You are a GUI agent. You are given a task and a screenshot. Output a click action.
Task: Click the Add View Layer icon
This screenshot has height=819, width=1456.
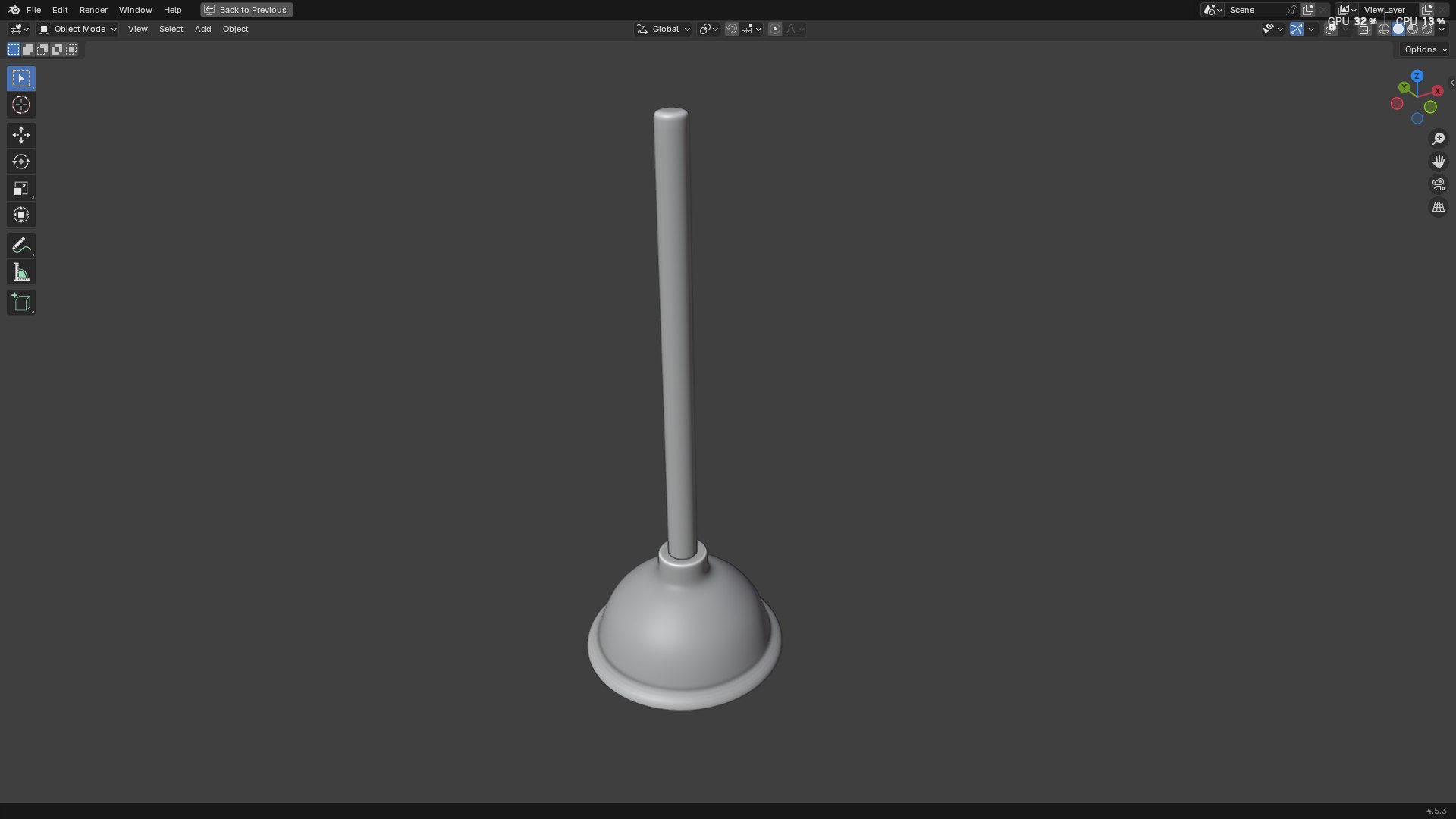pos(1426,10)
